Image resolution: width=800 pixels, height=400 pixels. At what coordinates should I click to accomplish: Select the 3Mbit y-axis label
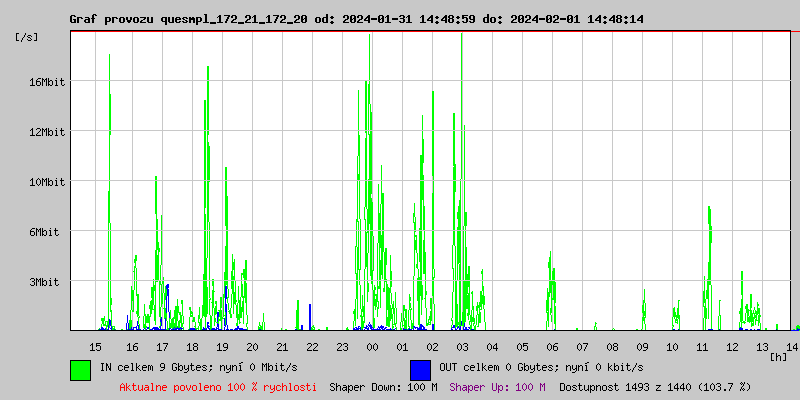[x=46, y=282]
